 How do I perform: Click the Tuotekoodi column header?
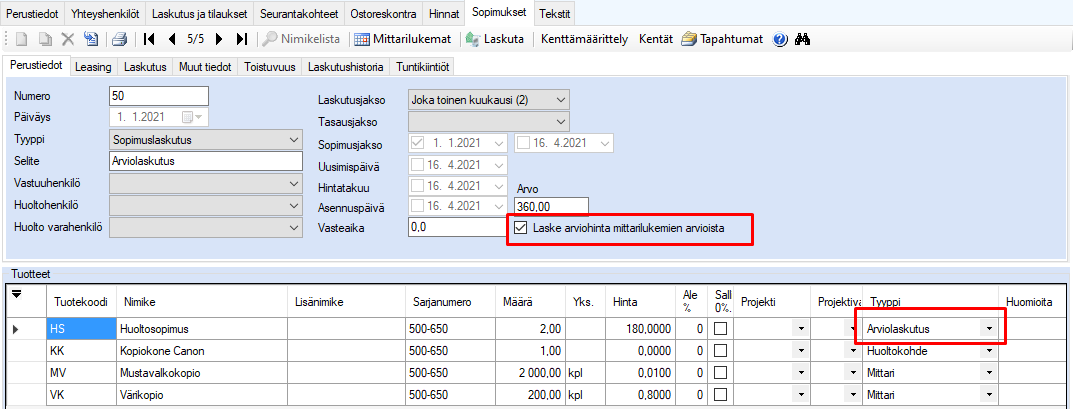(x=81, y=302)
